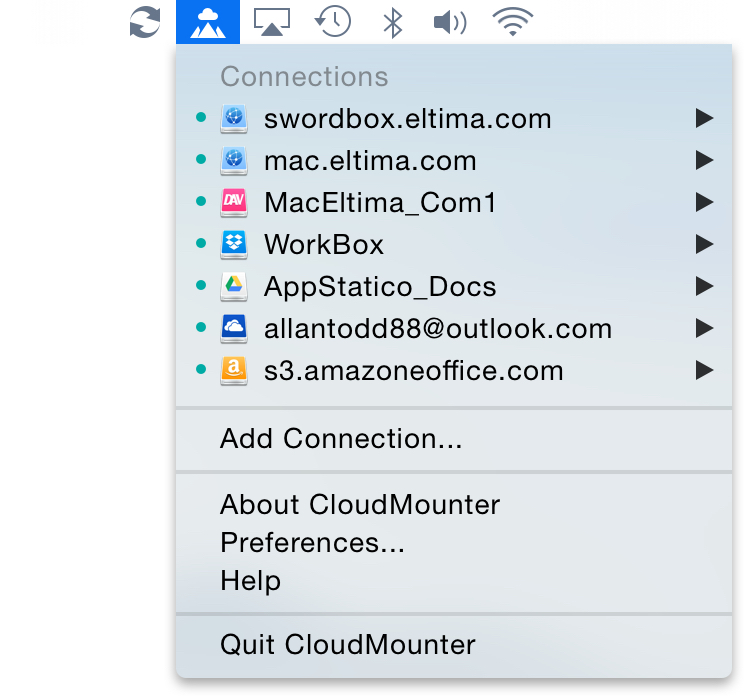The height and width of the screenshot is (696, 744).
Task: Click the CloudMounter menu bar icon
Action: [208, 22]
